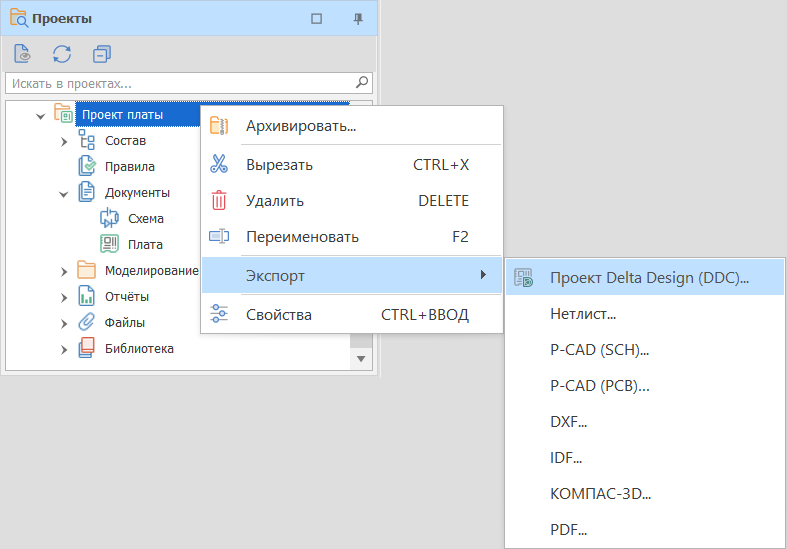Expand the Файлы node
This screenshot has height=549, width=787.
(x=64, y=324)
